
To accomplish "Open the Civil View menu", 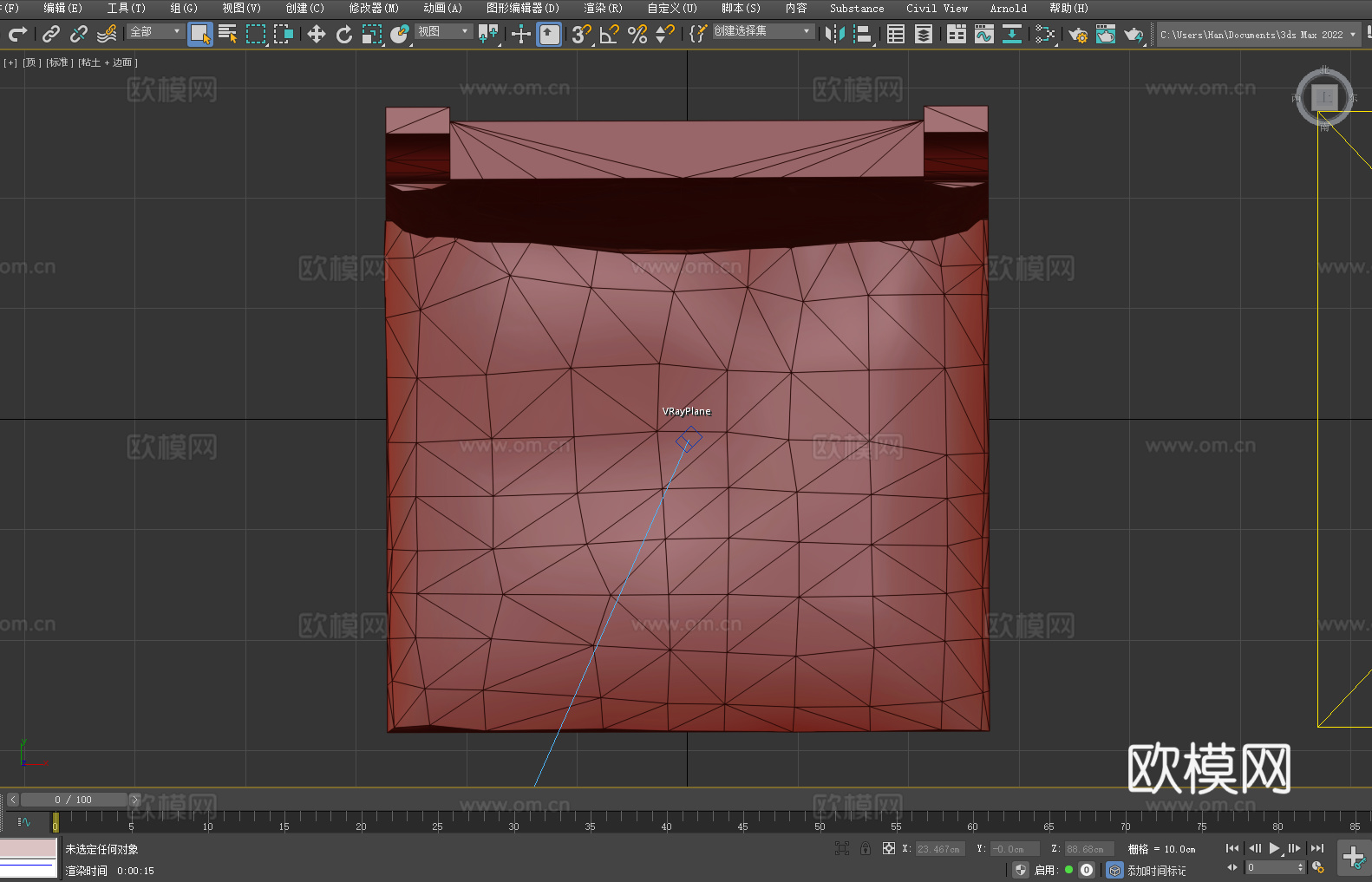I will tap(937, 8).
